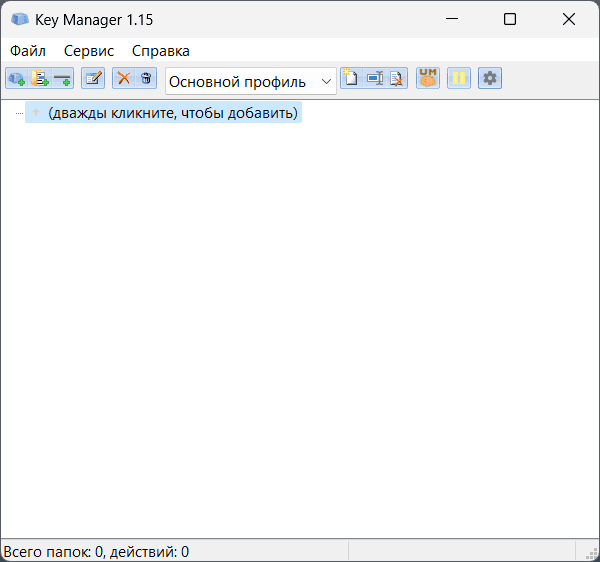The height and width of the screenshot is (562, 600).
Task: Click the add folder icon
Action: [39, 78]
